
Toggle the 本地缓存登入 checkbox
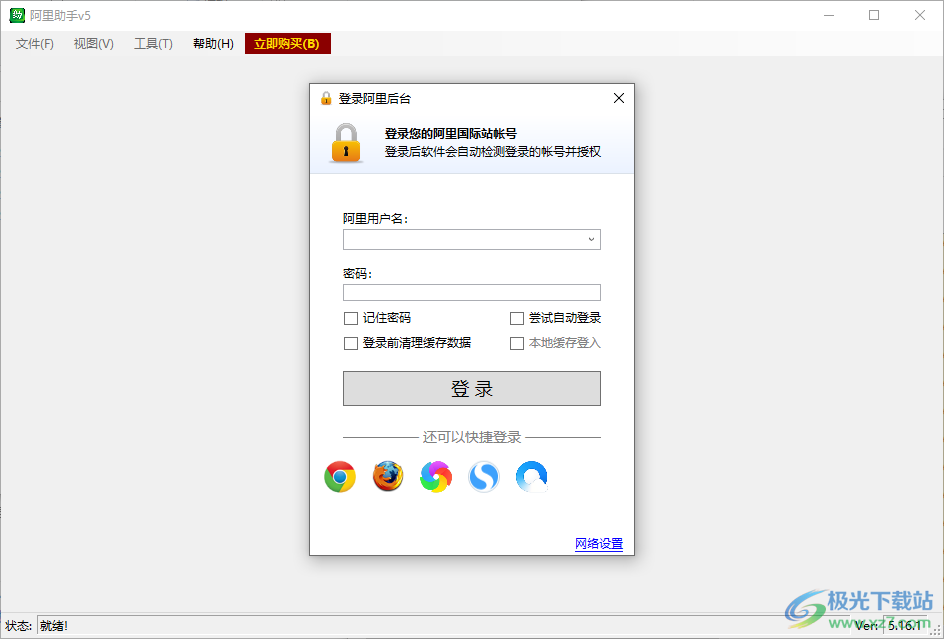(517, 343)
